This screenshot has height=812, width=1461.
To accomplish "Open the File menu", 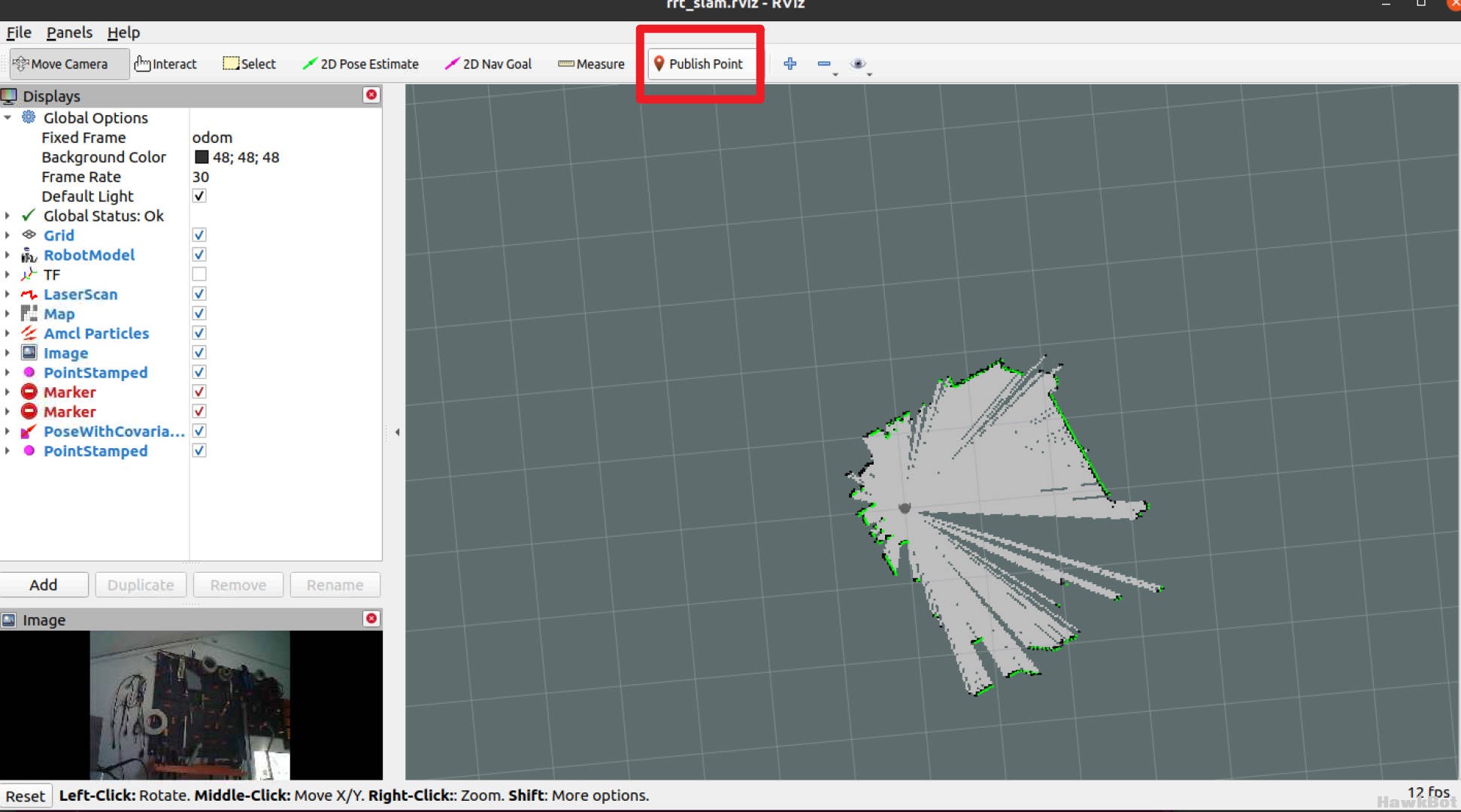I will 19,32.
